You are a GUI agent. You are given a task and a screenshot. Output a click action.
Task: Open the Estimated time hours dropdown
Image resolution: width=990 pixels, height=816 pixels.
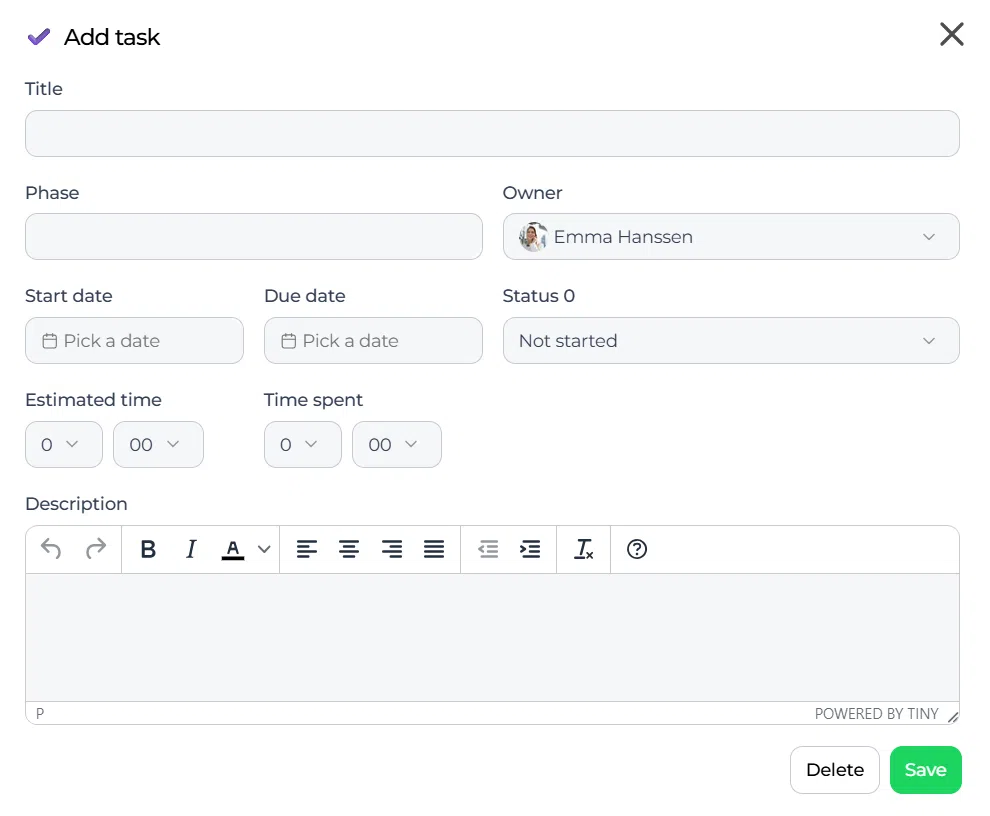coord(64,445)
